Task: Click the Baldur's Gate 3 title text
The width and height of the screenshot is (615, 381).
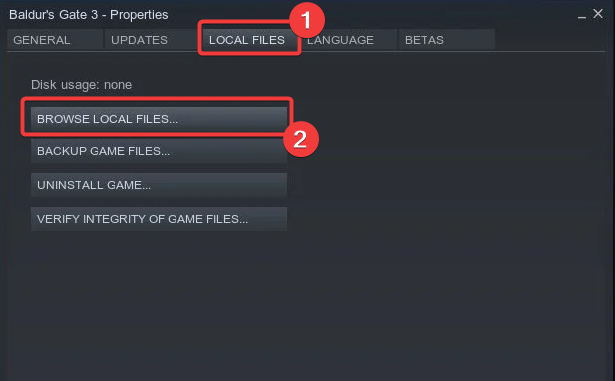Action: [x=54, y=15]
